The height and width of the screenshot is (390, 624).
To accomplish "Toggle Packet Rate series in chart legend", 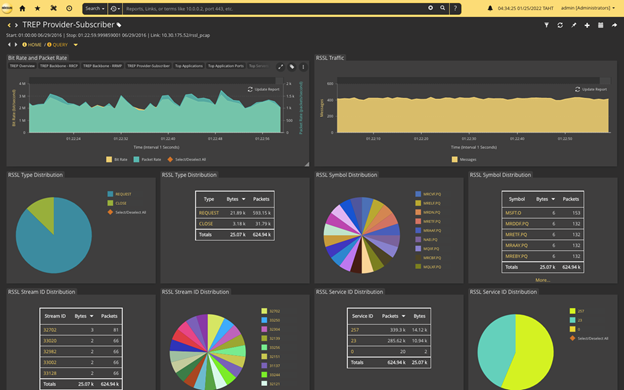I will [x=147, y=159].
